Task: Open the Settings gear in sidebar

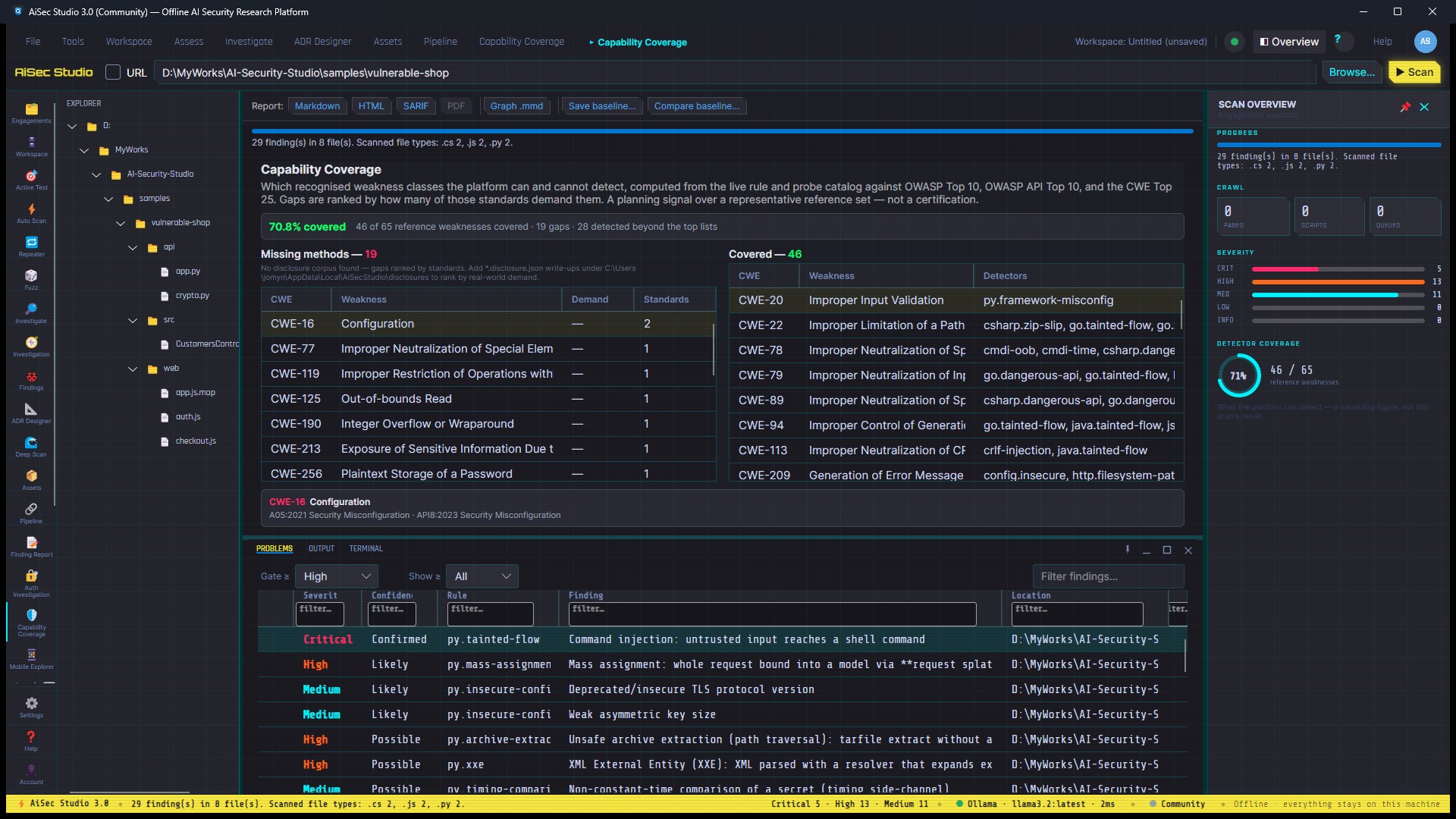Action: 31,708
